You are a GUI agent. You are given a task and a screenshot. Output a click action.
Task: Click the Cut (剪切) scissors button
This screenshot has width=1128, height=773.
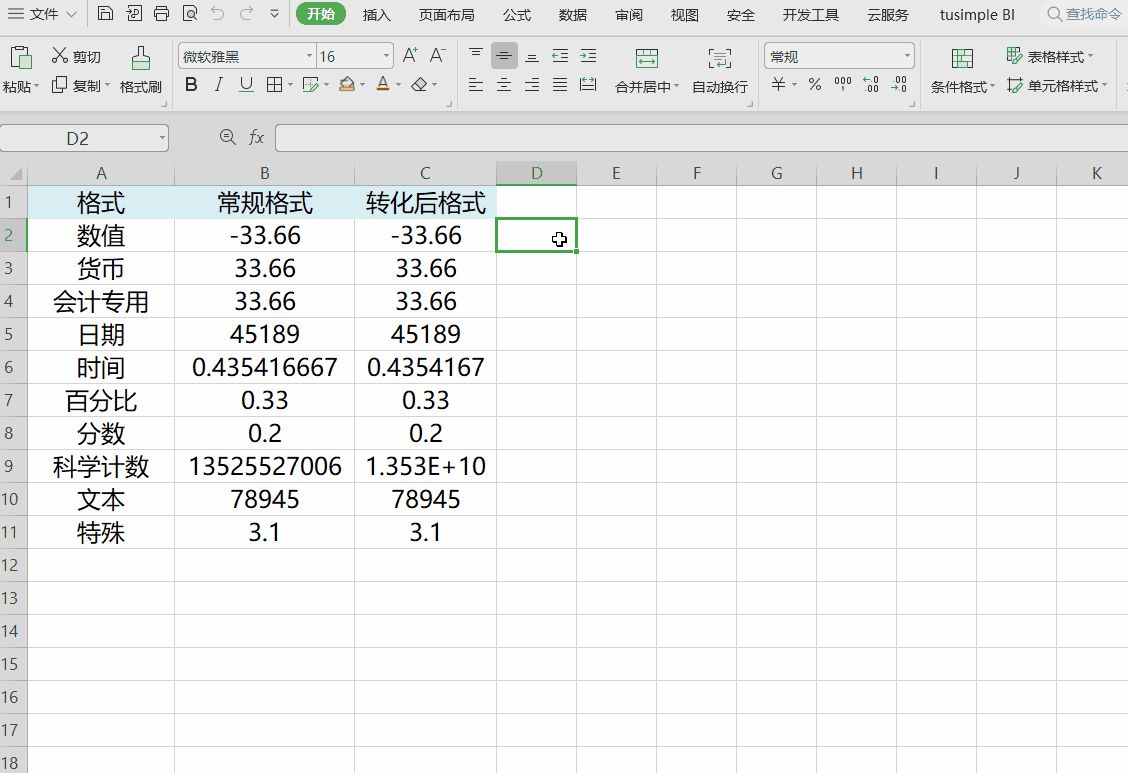76,57
